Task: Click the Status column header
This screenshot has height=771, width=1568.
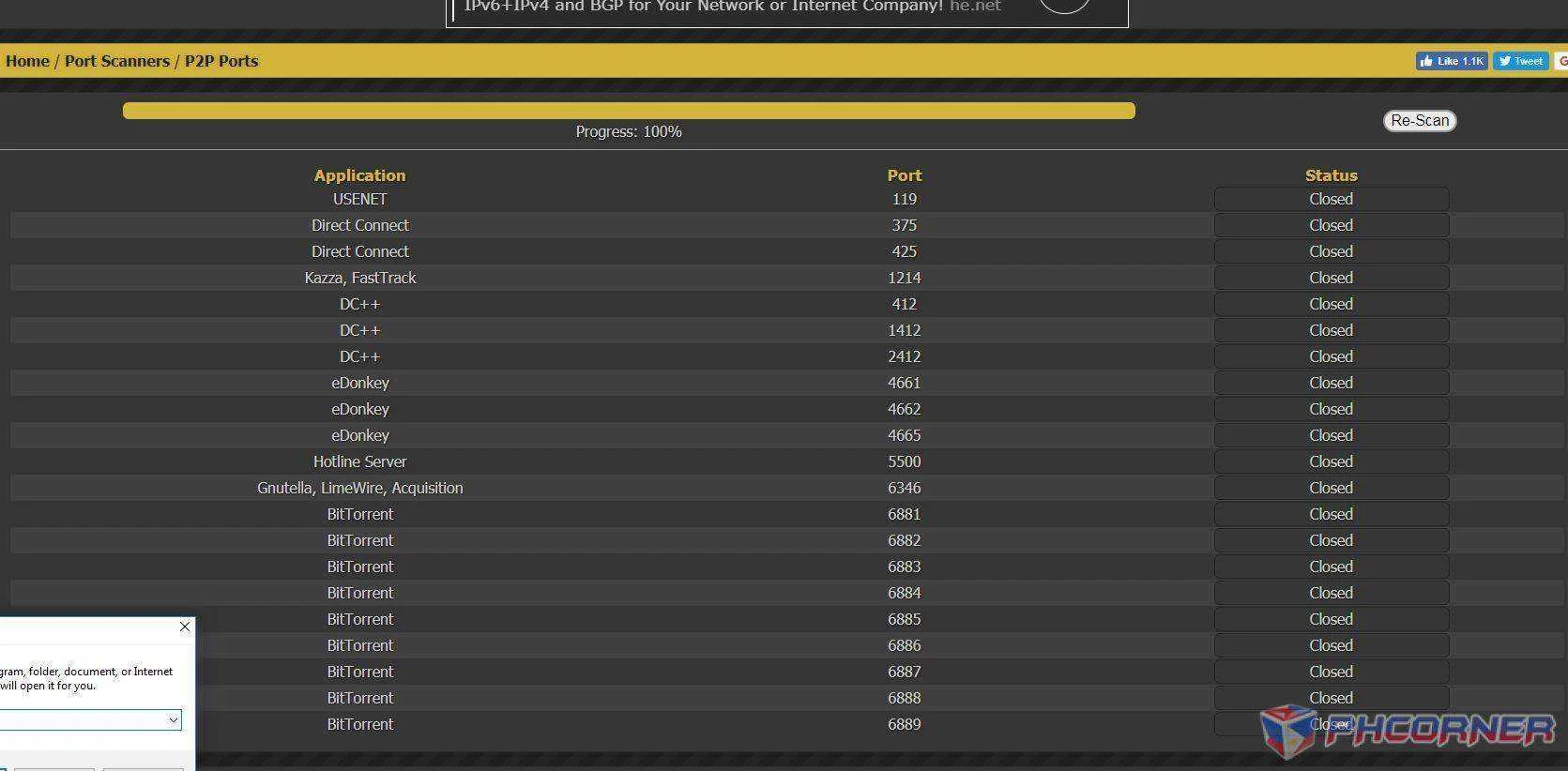Action: click(x=1331, y=175)
